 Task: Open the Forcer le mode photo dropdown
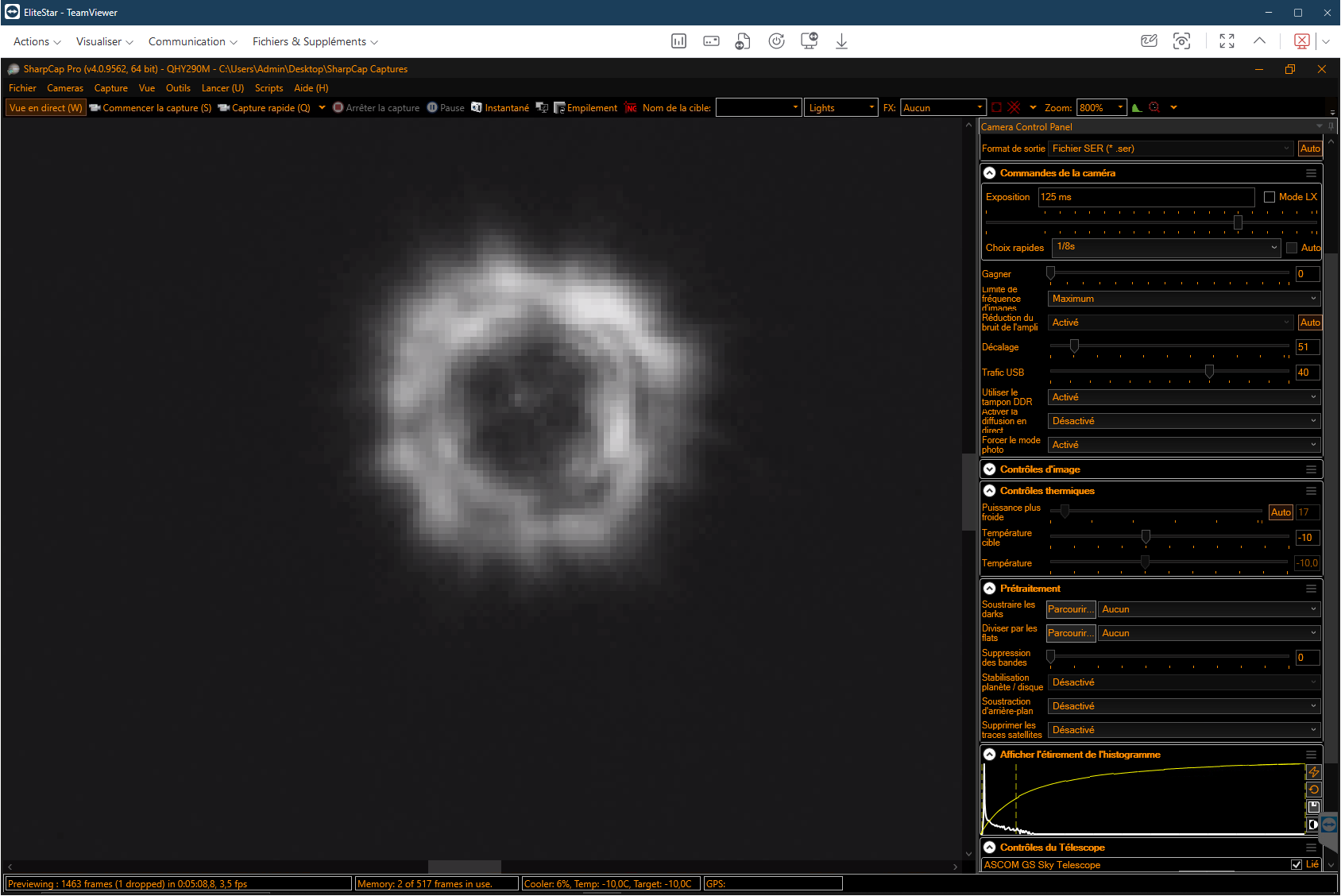[1184, 445]
